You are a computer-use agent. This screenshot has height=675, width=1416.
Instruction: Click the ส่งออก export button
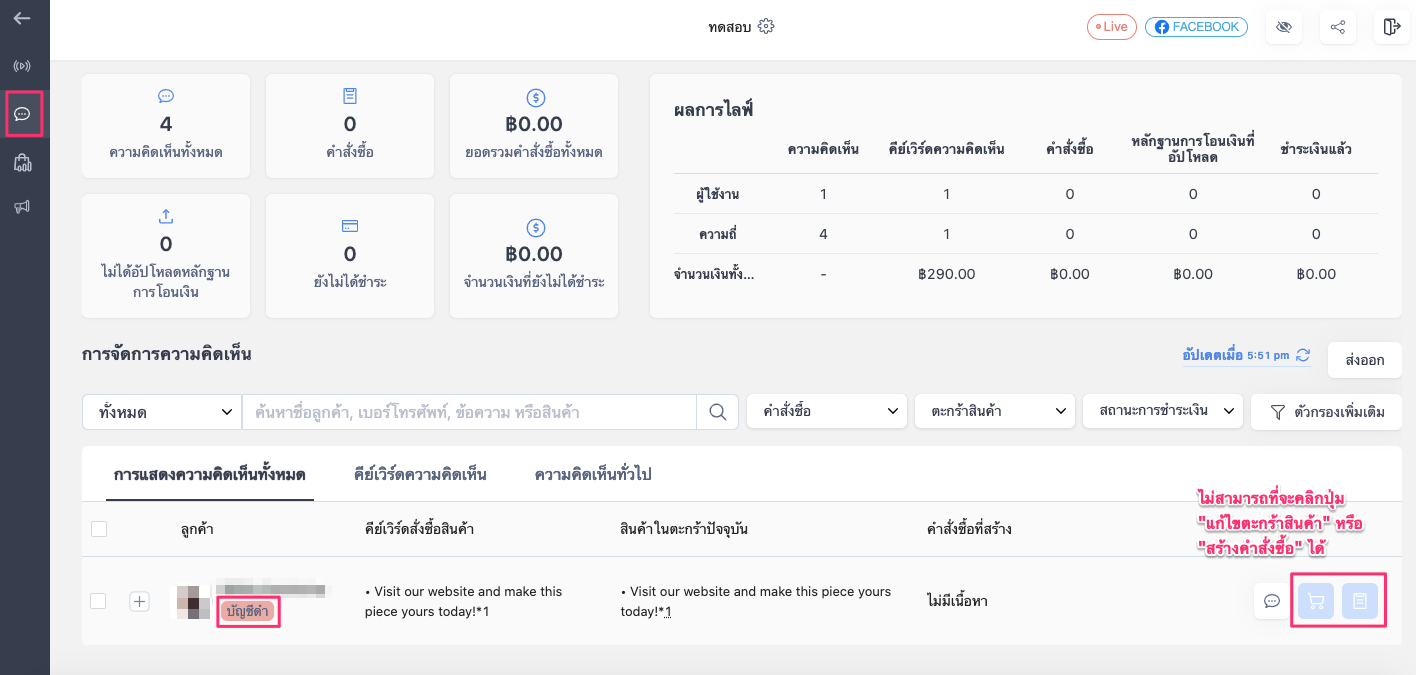pos(1365,360)
